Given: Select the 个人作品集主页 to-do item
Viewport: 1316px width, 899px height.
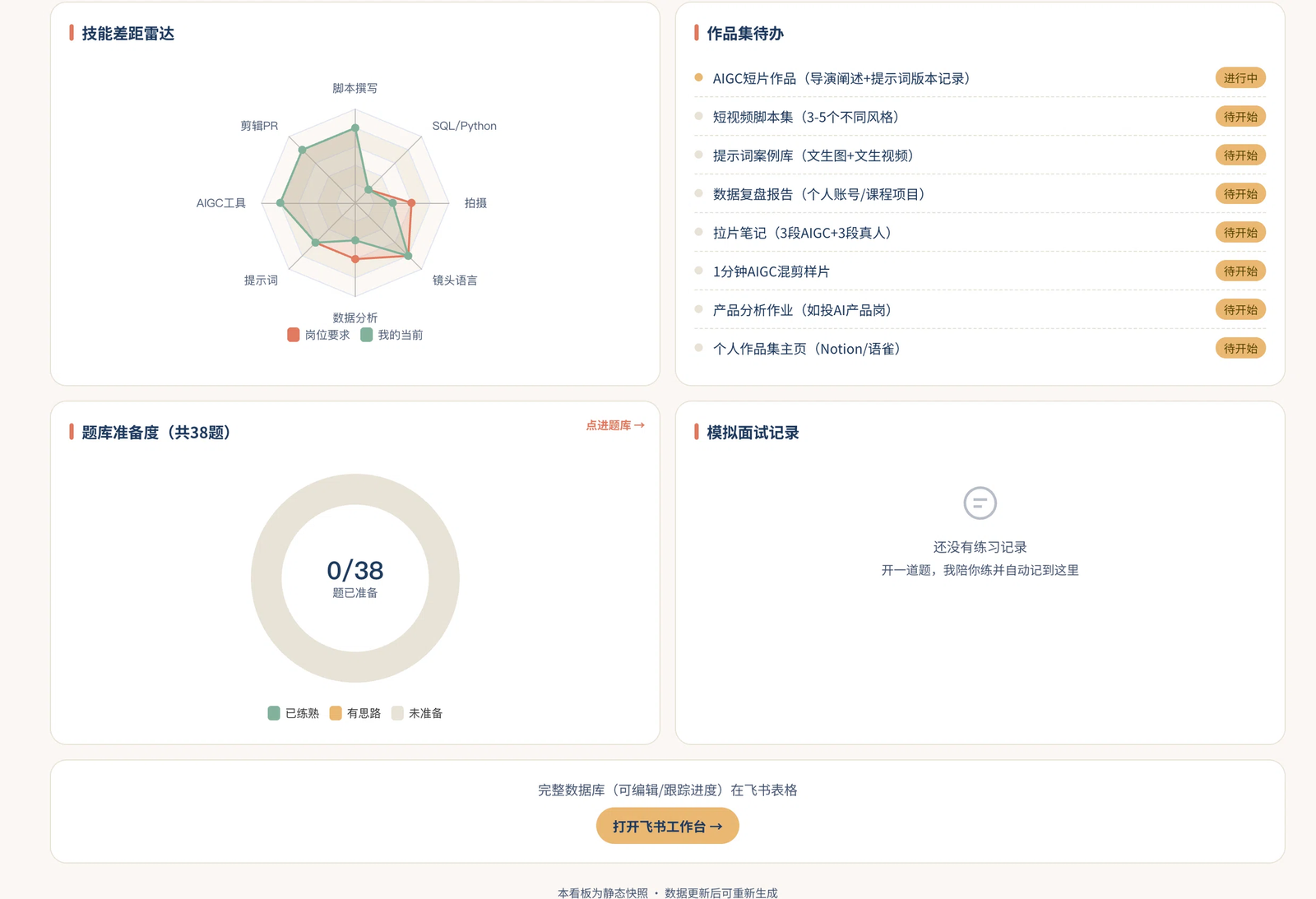Looking at the screenshot, I should point(980,349).
